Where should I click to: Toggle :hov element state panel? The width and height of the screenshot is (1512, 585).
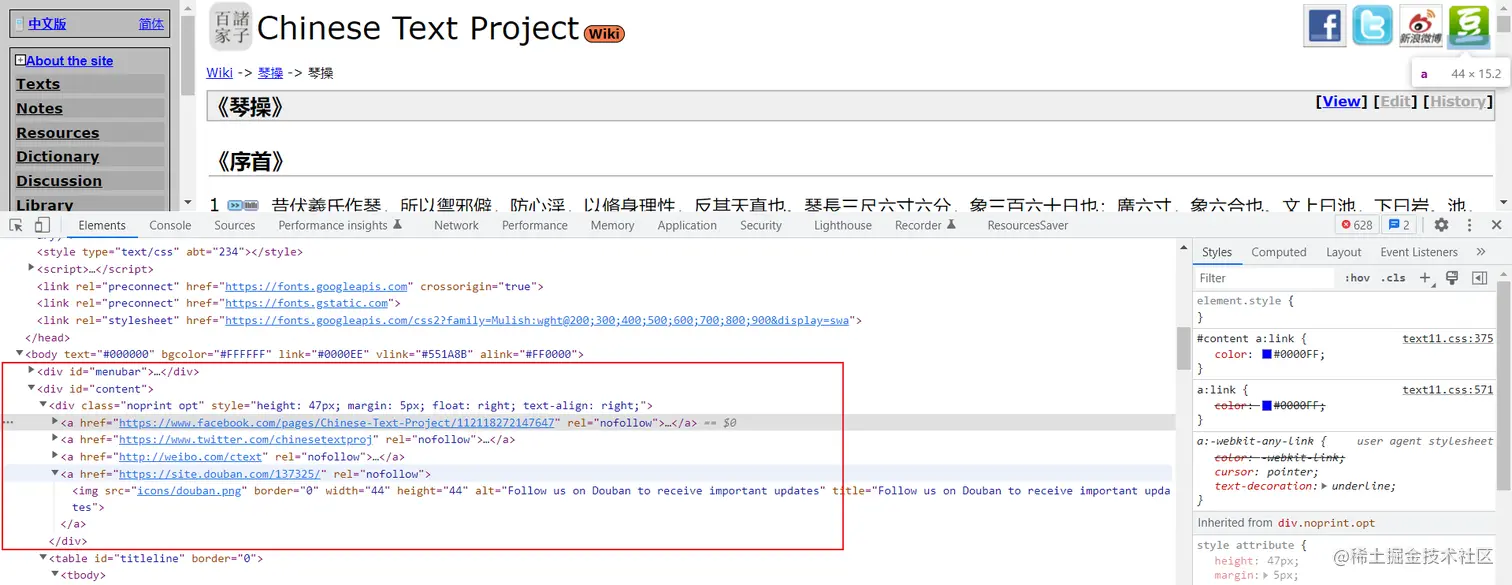pyautogui.click(x=1357, y=278)
